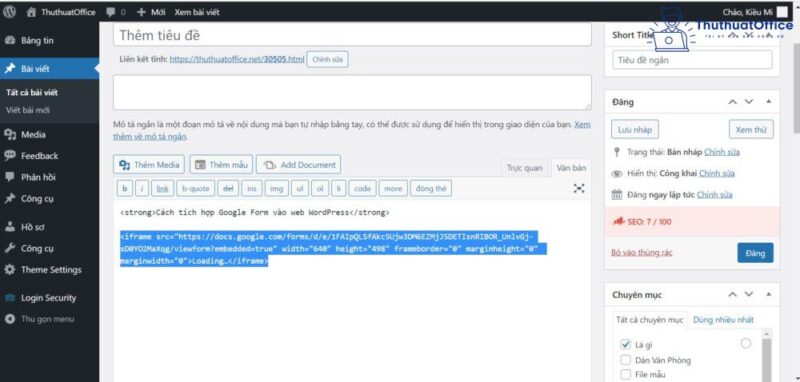The image size is (800, 382).
Task: Uncheck the Là gì category checkbox
Action: [626, 345]
